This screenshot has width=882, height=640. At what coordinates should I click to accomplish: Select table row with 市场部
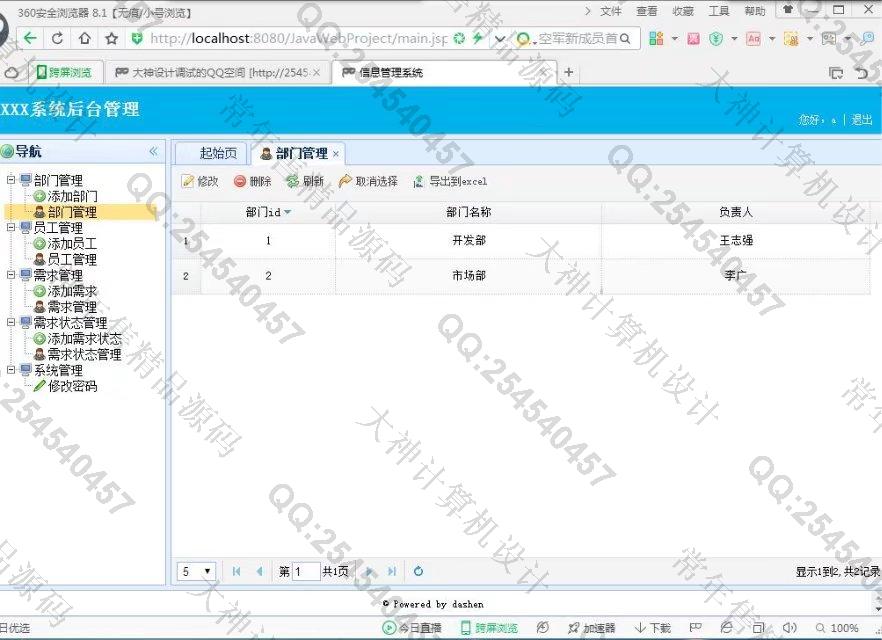click(521, 276)
